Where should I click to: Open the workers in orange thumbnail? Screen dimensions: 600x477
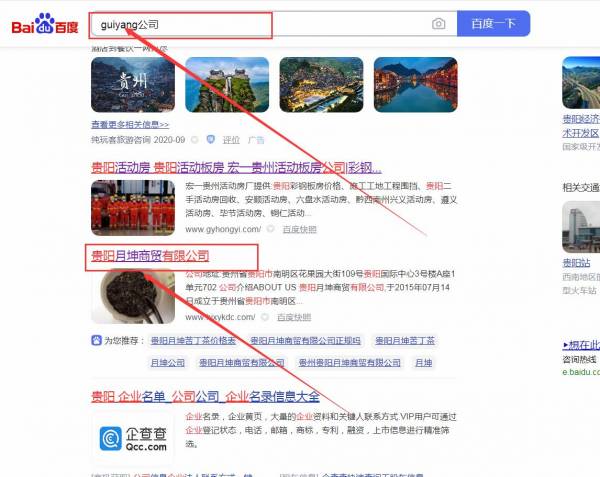[131, 207]
